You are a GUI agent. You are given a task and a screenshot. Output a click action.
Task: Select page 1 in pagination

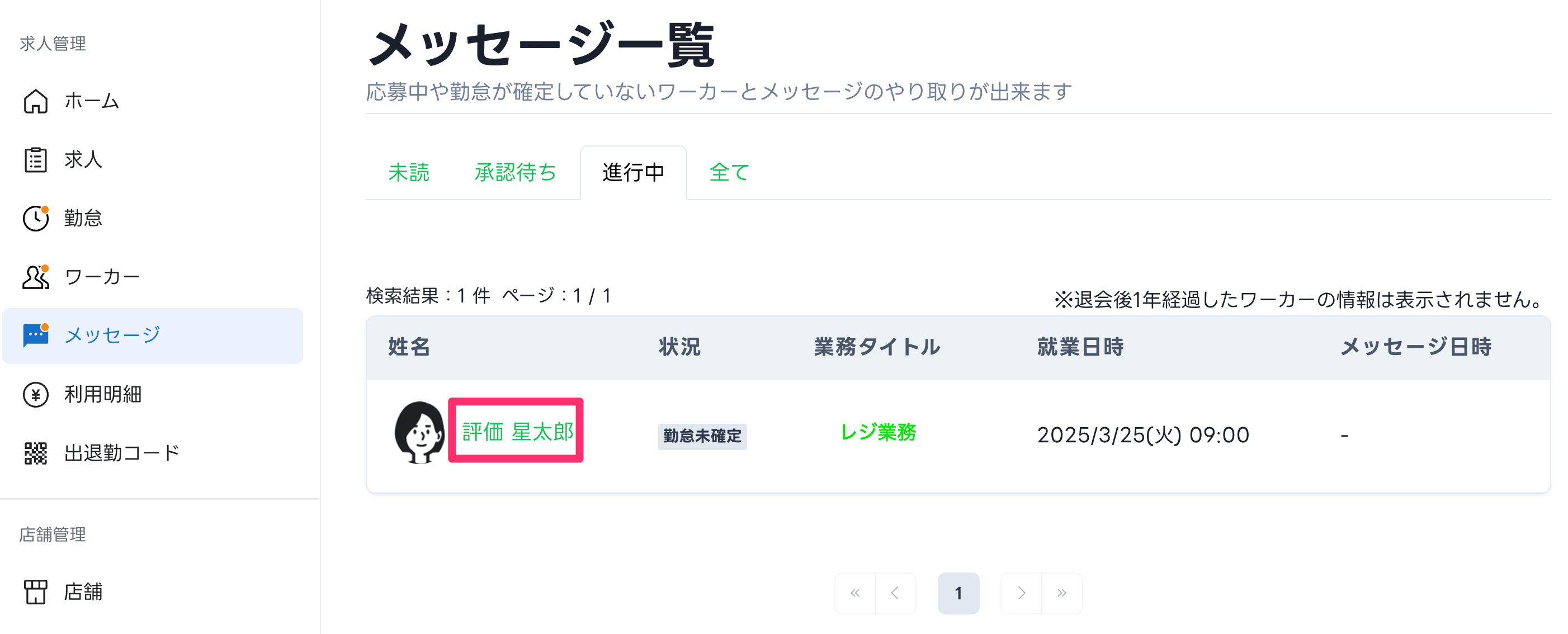coord(958,593)
